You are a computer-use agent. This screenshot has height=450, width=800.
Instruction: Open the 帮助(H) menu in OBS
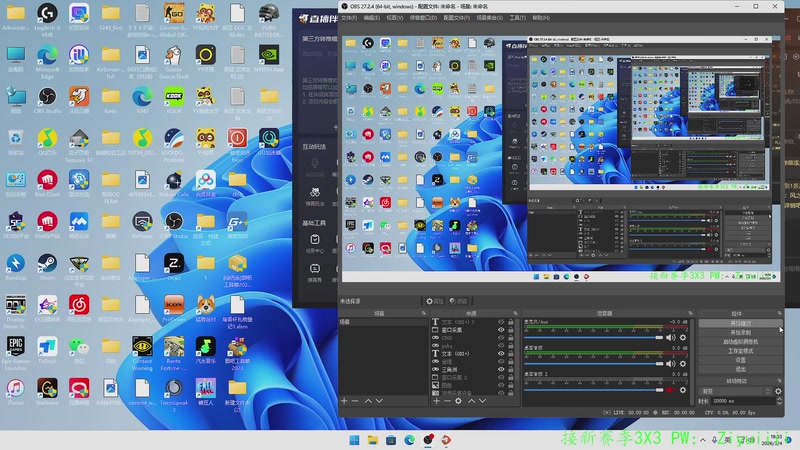tap(541, 18)
